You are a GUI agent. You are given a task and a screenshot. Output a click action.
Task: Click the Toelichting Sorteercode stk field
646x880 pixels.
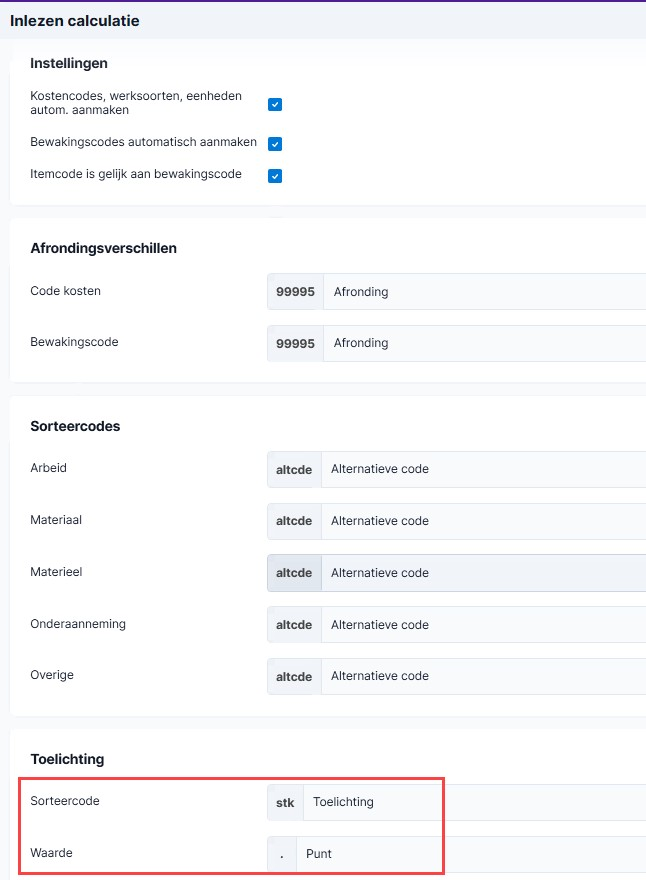[456, 803]
